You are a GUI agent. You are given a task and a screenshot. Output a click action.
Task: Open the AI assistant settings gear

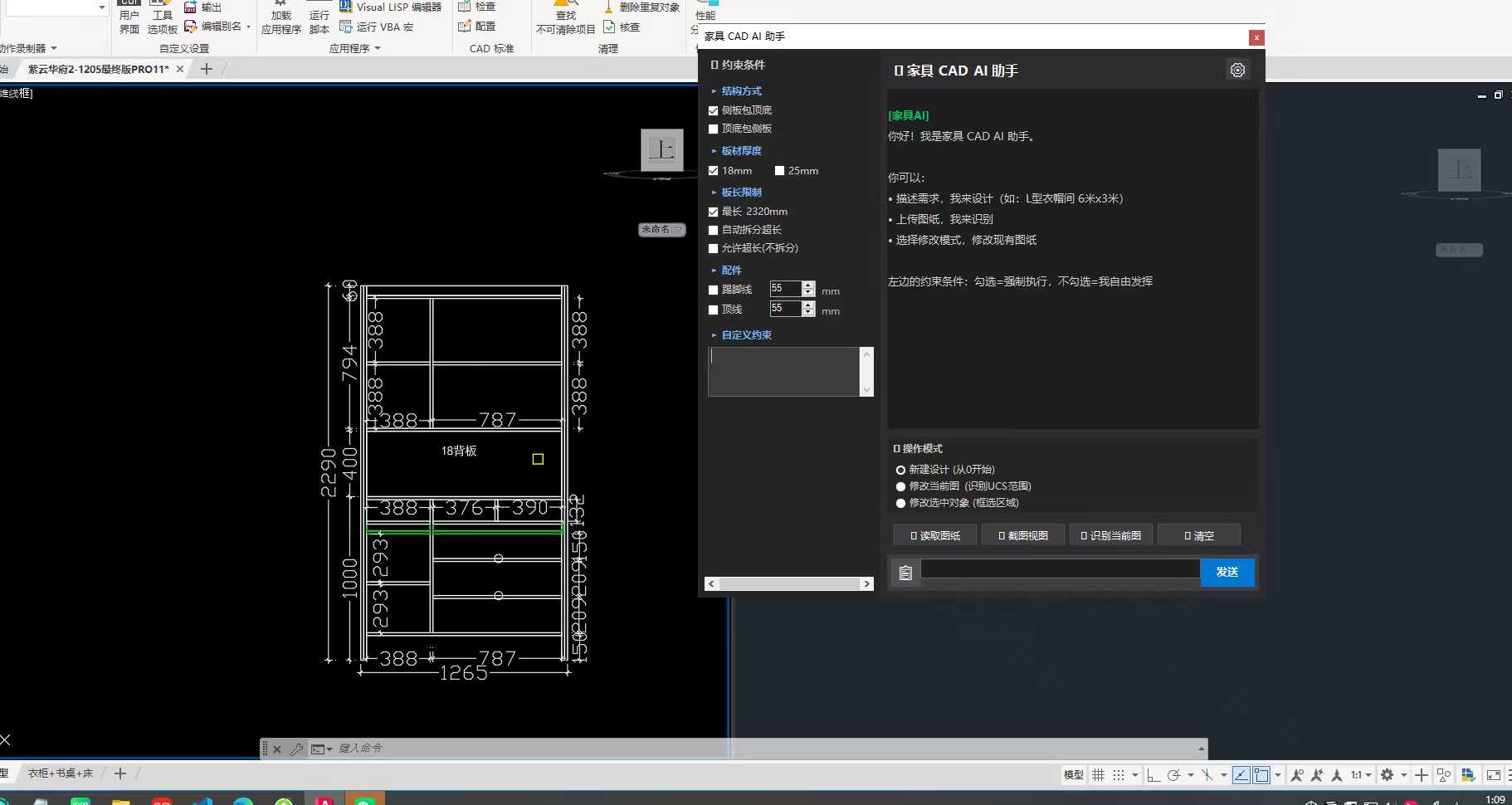coord(1237,71)
